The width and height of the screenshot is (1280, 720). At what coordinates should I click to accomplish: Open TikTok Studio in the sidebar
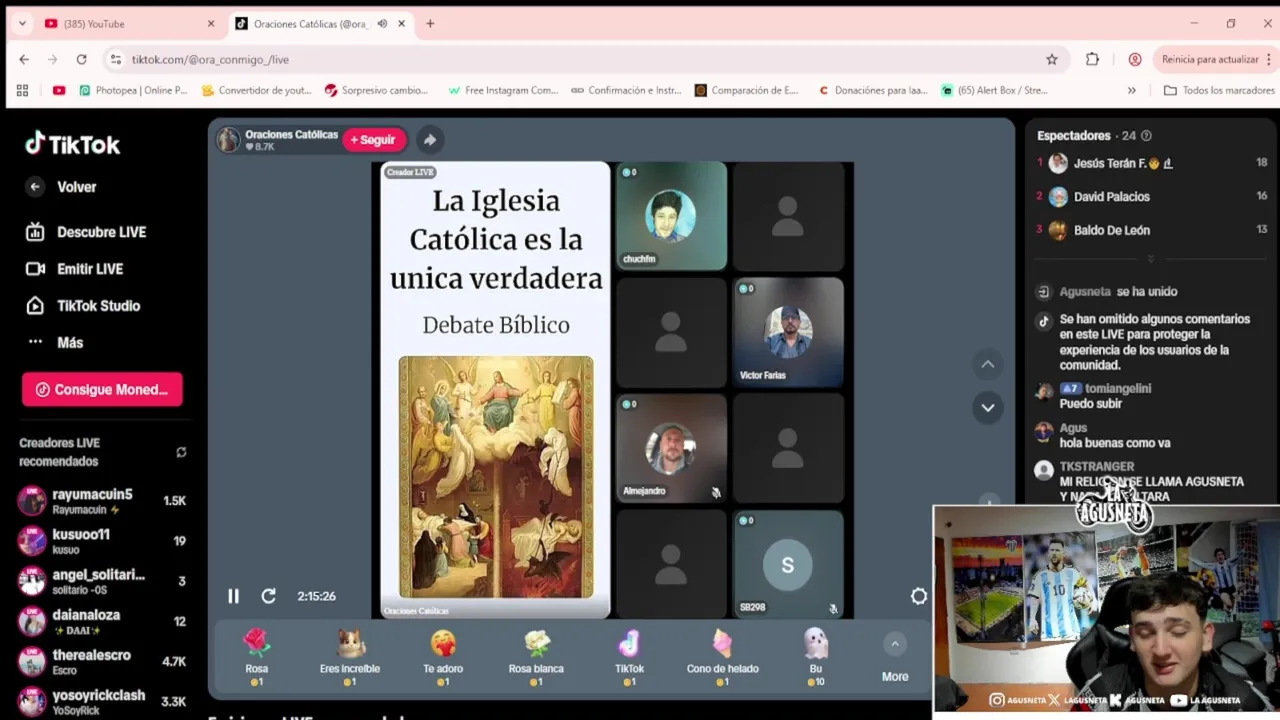click(x=83, y=306)
